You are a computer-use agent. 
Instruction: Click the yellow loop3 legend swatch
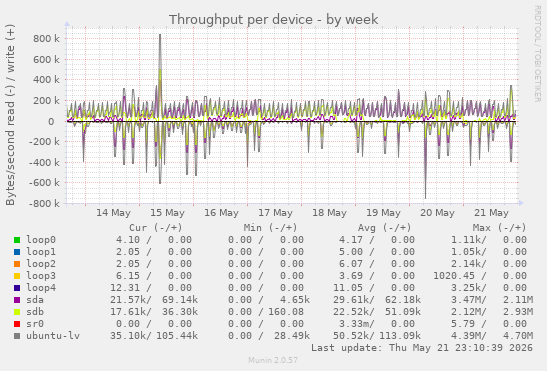click(17, 276)
